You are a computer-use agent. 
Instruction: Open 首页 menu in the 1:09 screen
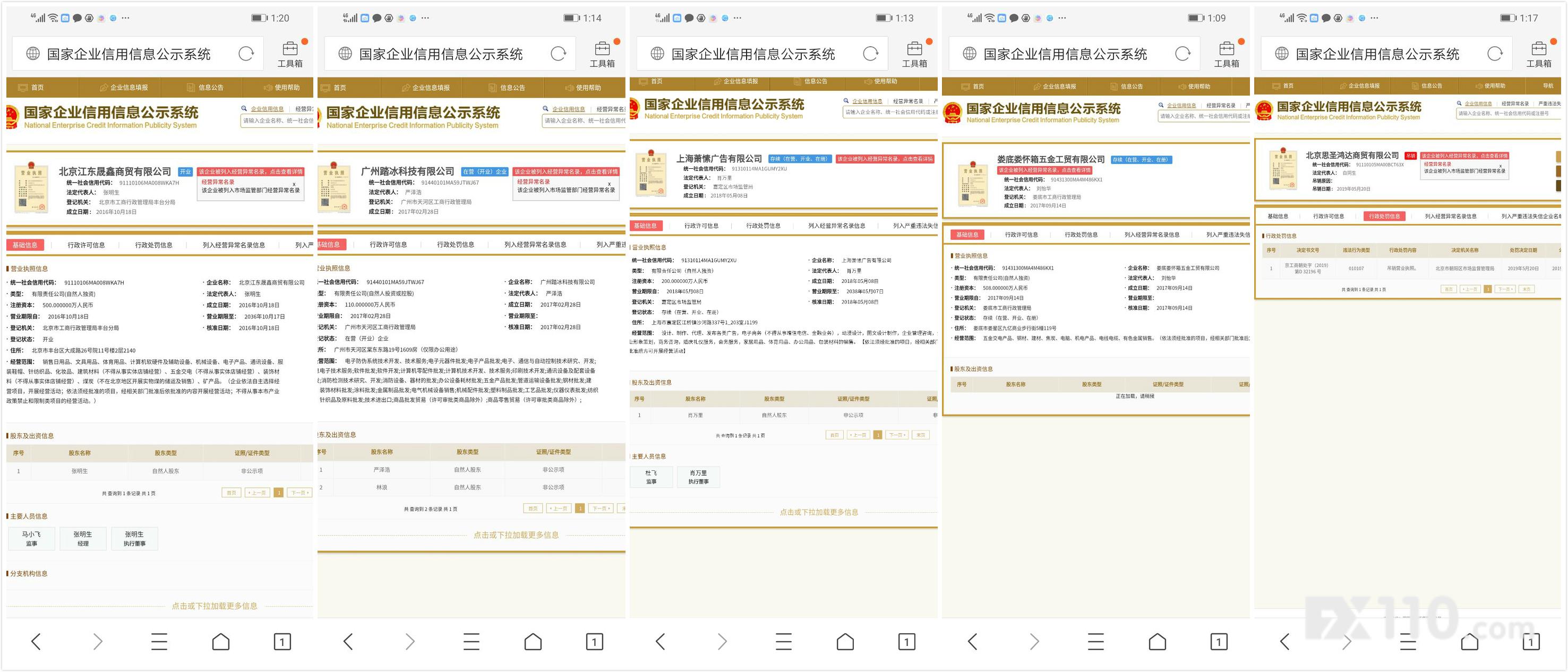coord(973,87)
